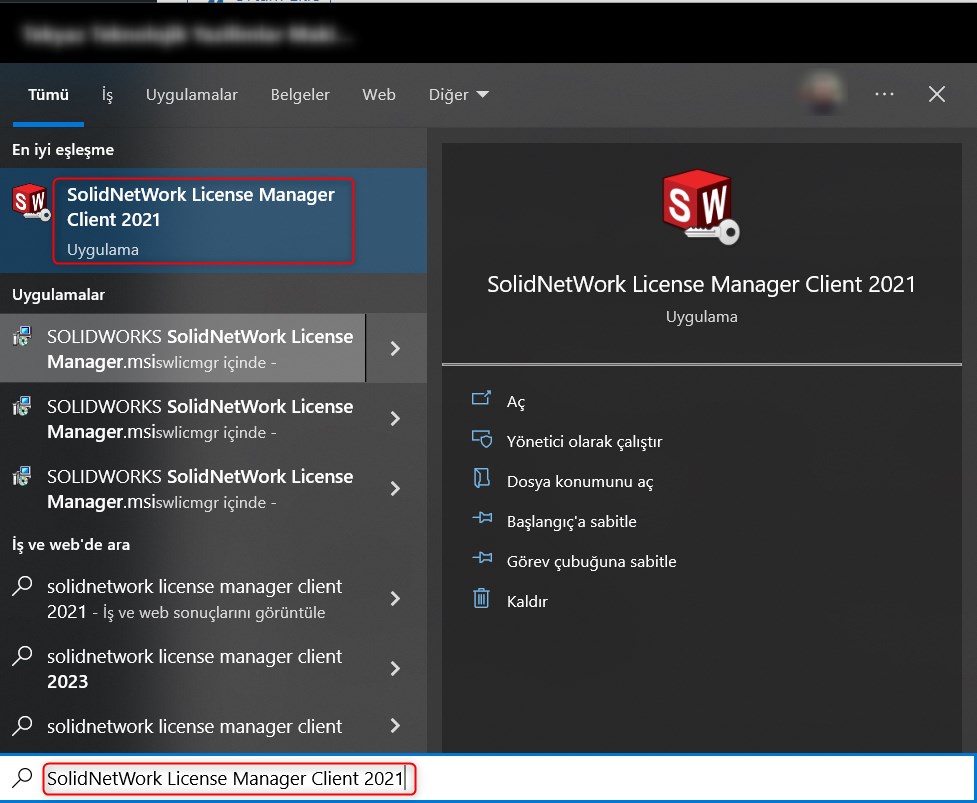Choose 'Yönetici olarak çalıştır' option
This screenshot has height=803, width=977.
[584, 441]
